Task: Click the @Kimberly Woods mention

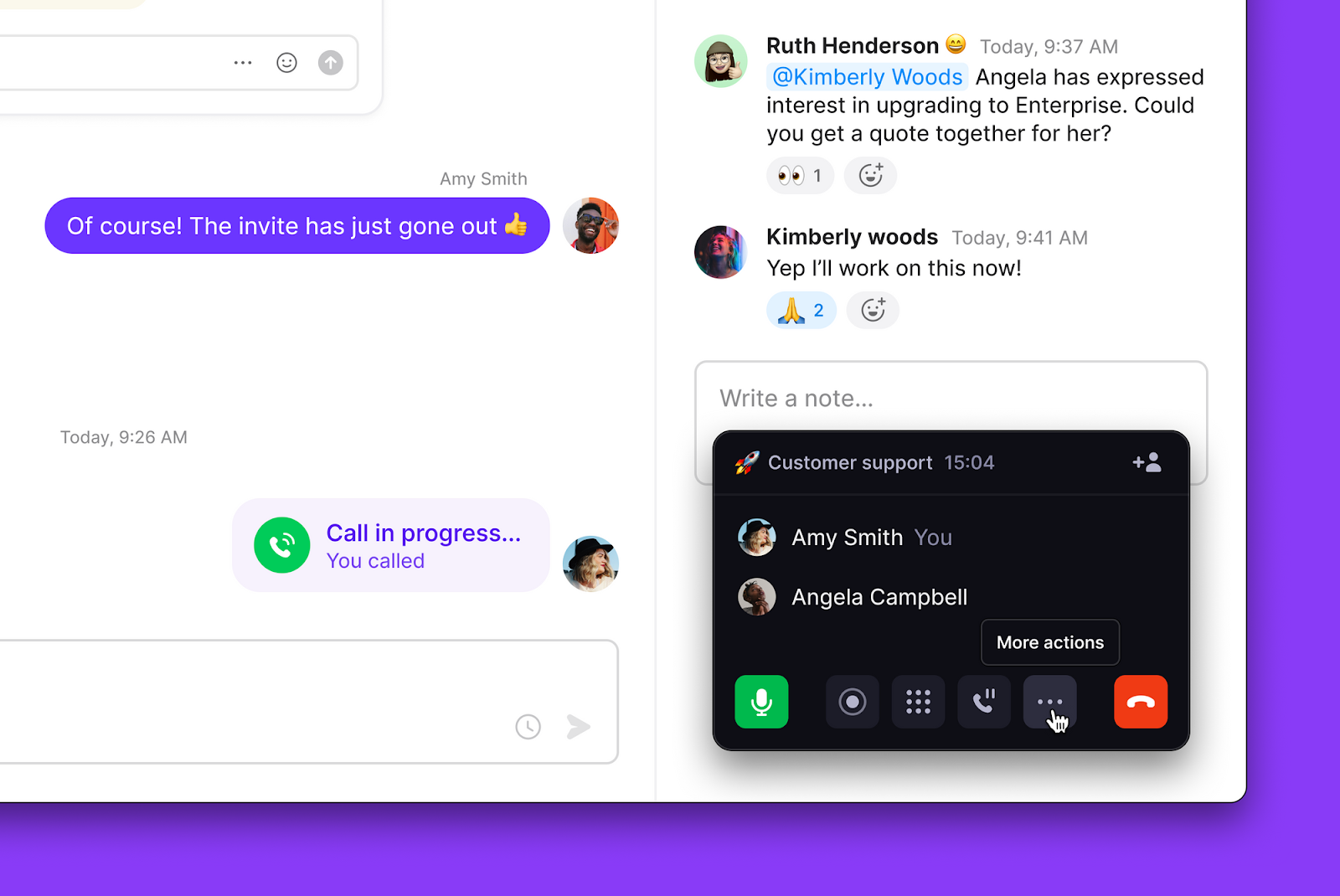Action: pyautogui.click(x=867, y=77)
